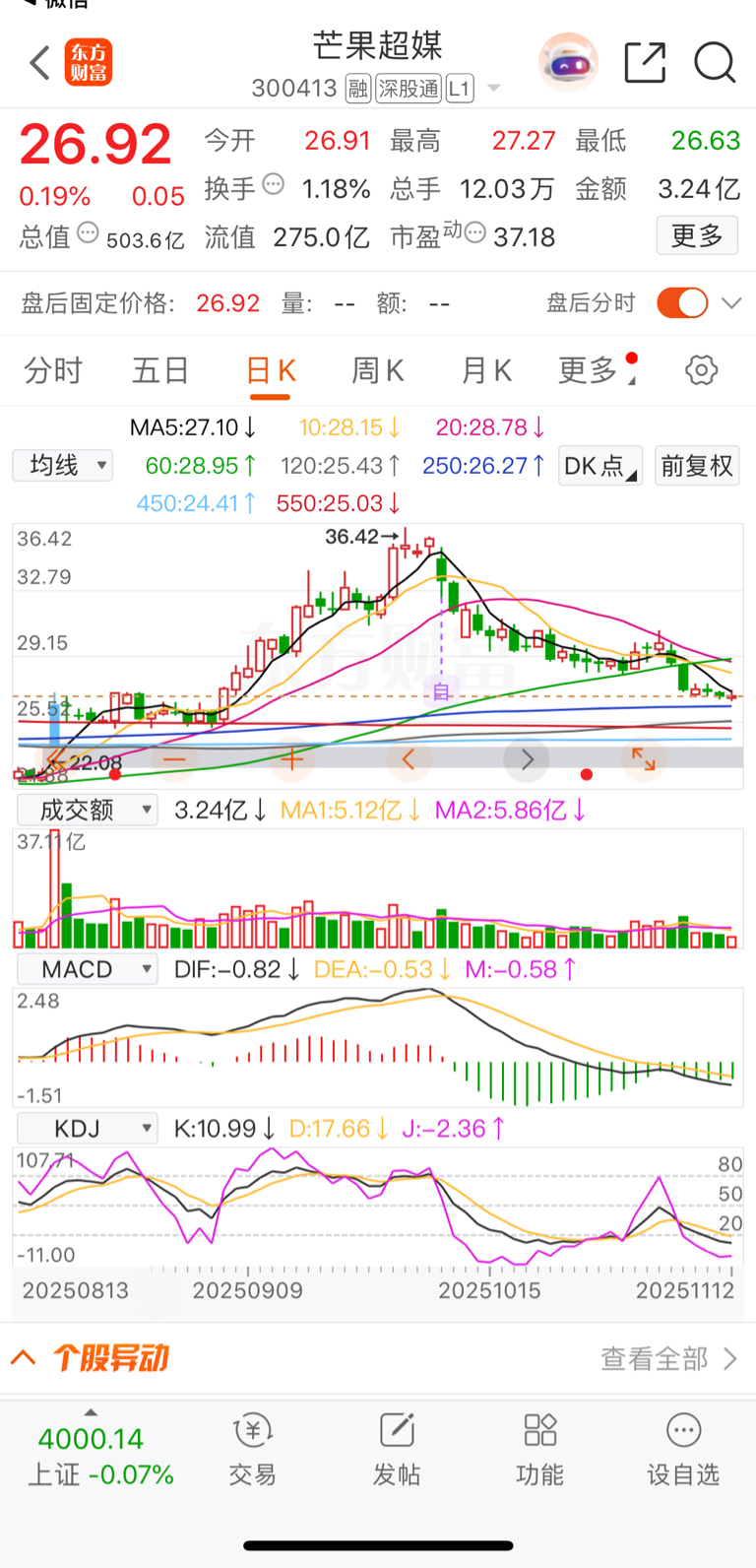Open 功能 functions icon
Viewport: 756px width, 1568px height.
point(540,1430)
